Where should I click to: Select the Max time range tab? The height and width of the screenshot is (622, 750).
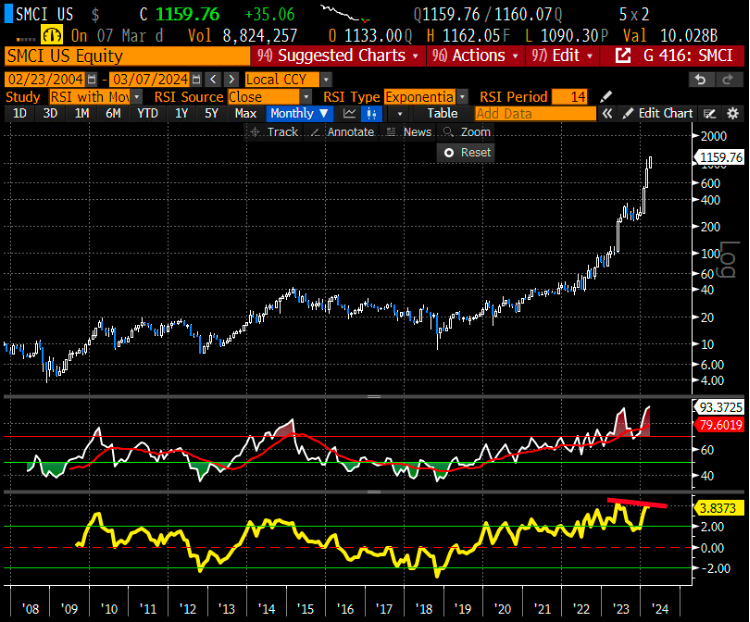tap(245, 113)
